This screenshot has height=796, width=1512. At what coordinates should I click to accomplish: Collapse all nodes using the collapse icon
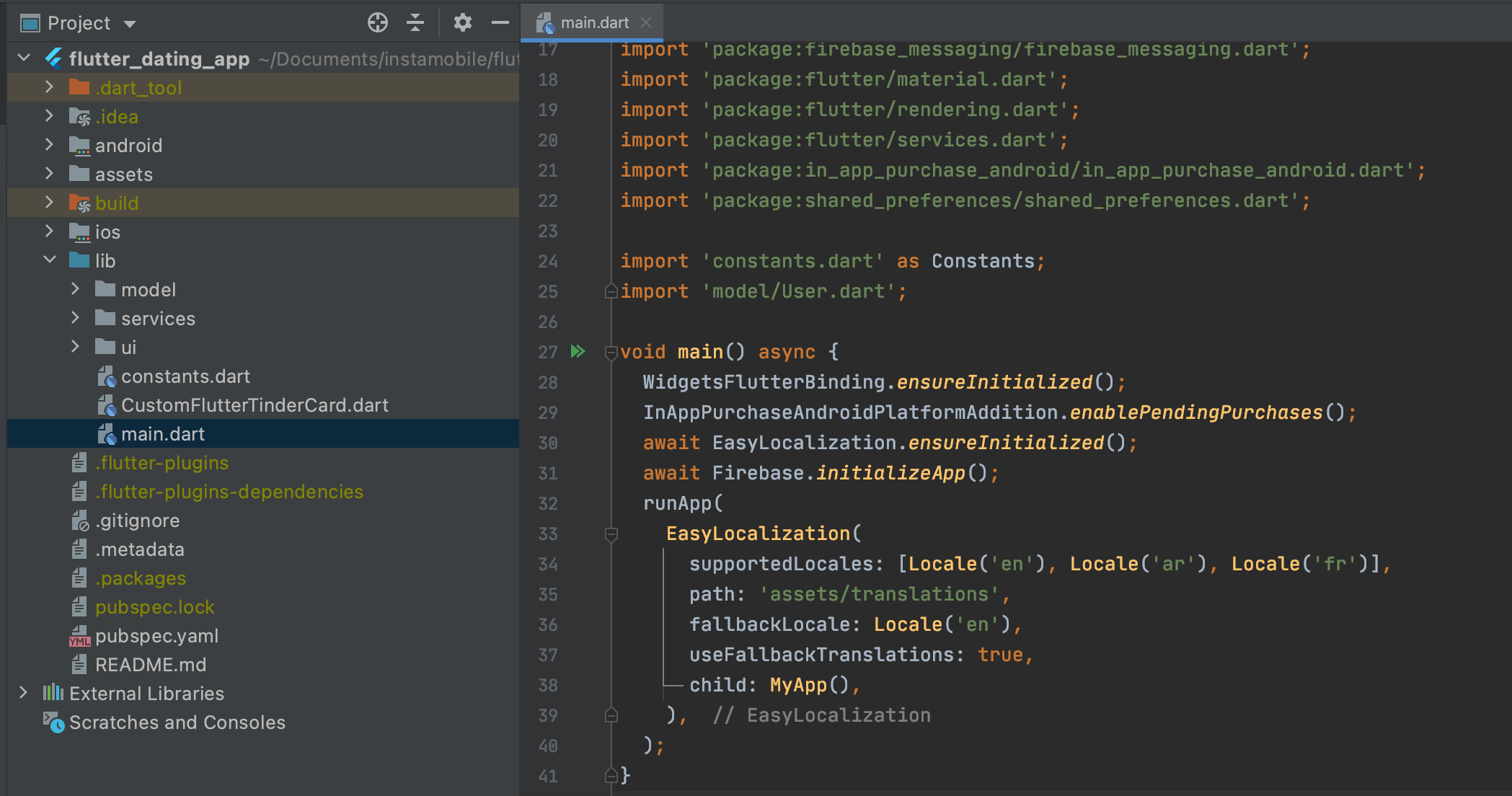click(x=416, y=22)
